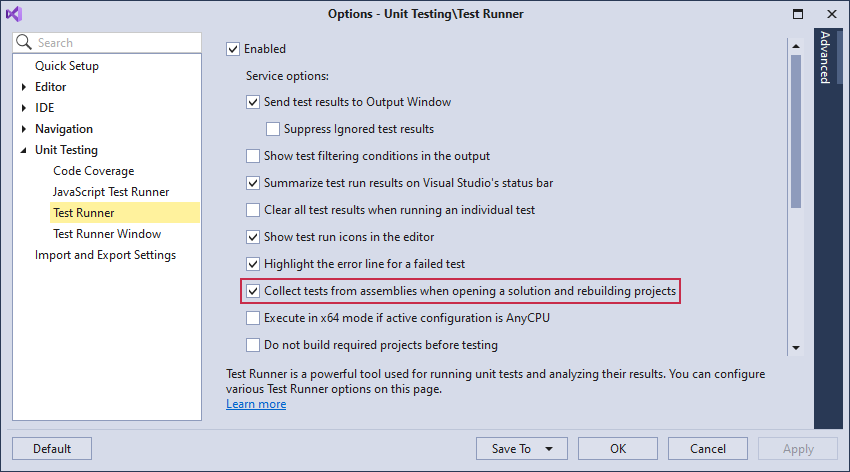
Task: Open the Test Runner Window settings page
Action: coord(107,234)
